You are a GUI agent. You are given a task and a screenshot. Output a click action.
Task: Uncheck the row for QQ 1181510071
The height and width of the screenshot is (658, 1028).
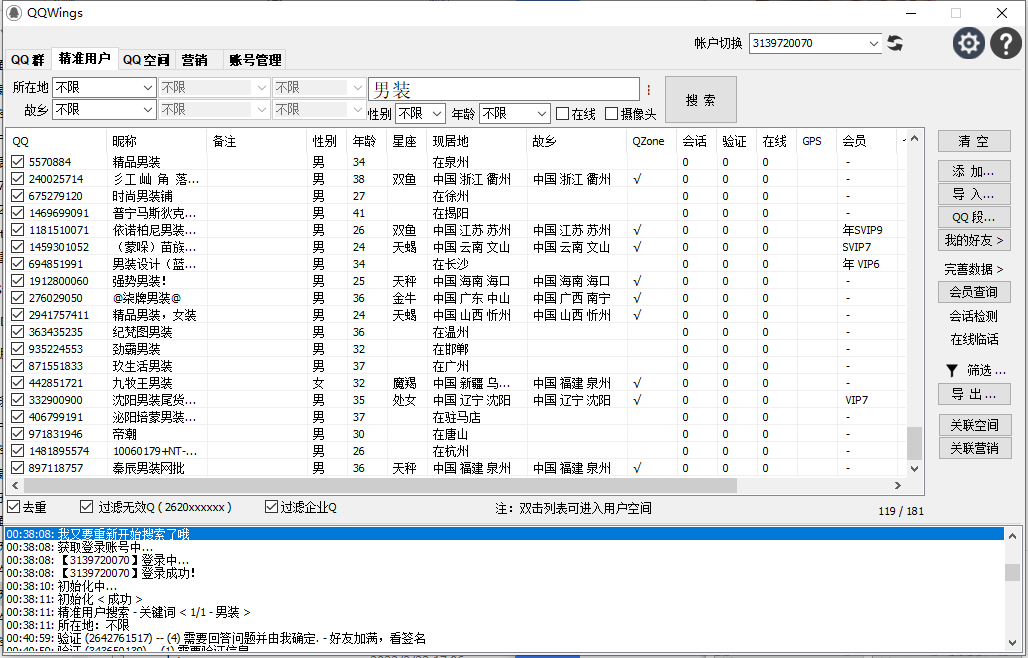[18, 229]
